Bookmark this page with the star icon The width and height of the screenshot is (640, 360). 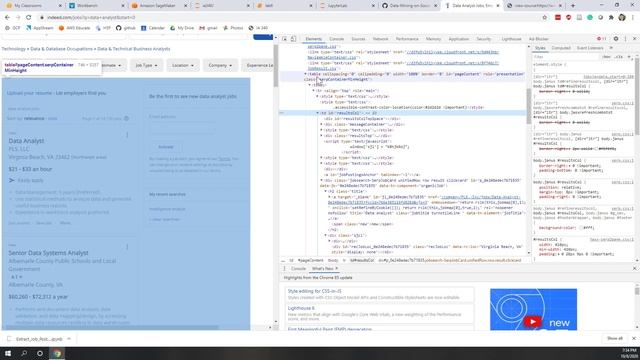(544, 18)
